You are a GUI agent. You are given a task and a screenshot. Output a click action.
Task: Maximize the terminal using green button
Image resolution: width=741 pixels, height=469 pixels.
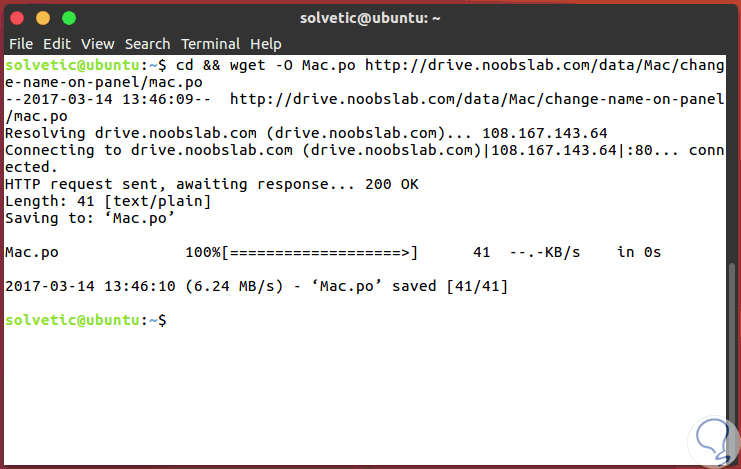(x=68, y=18)
